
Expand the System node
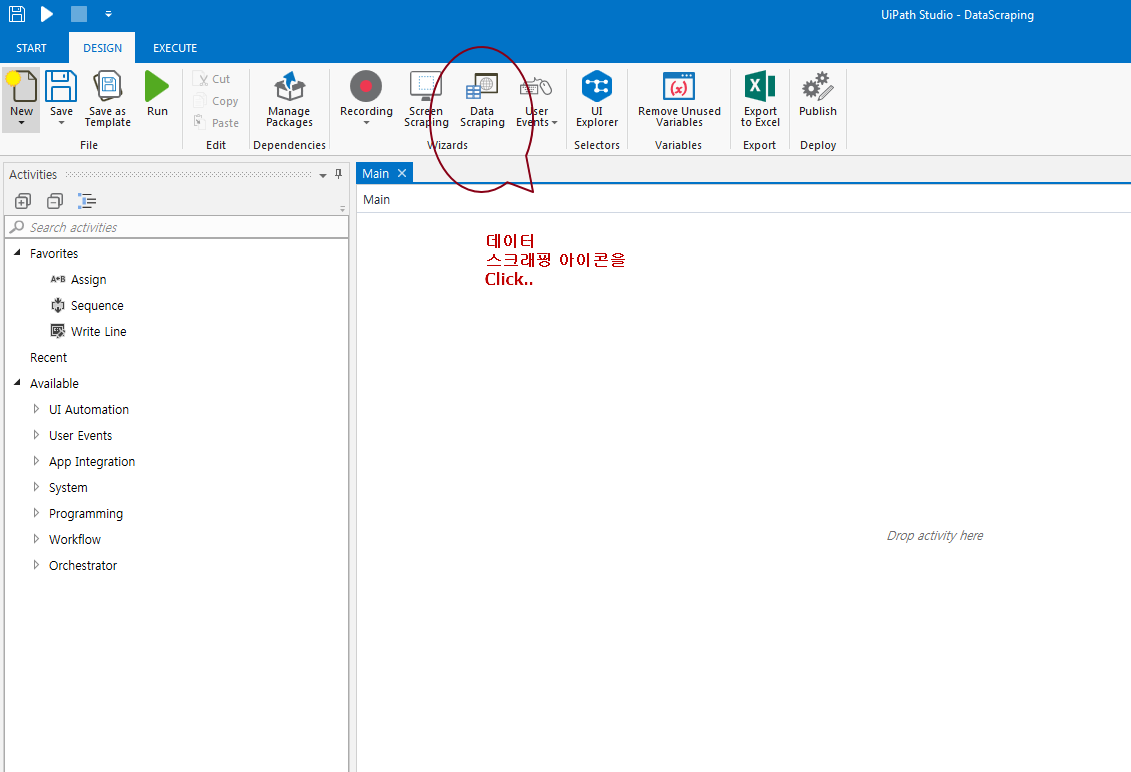[36, 486]
